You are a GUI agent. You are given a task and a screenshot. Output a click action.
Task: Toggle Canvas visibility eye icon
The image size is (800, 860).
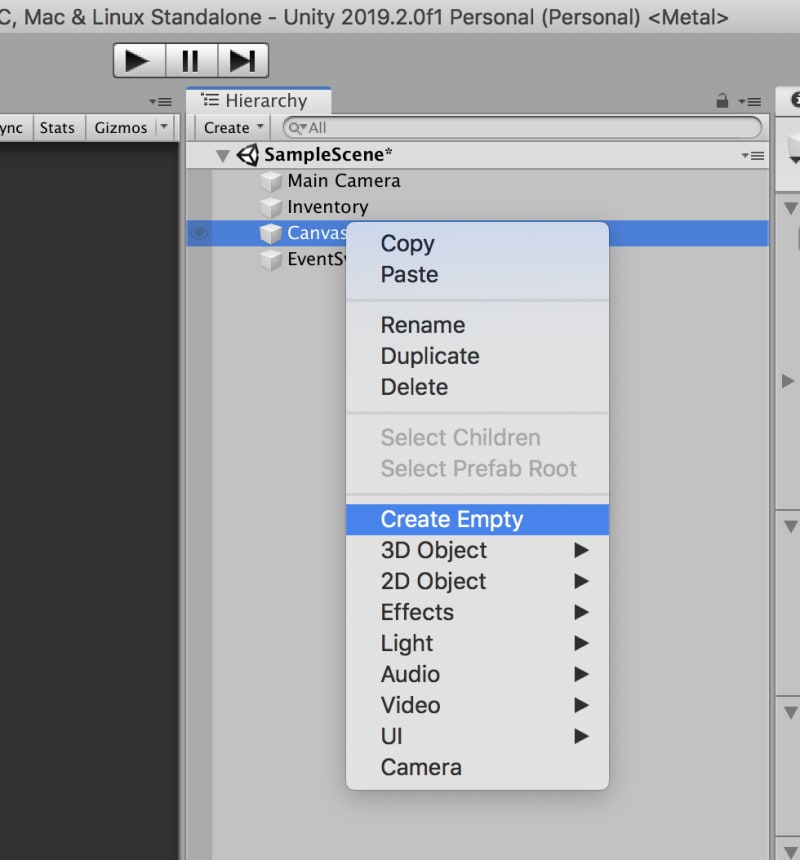[199, 234]
